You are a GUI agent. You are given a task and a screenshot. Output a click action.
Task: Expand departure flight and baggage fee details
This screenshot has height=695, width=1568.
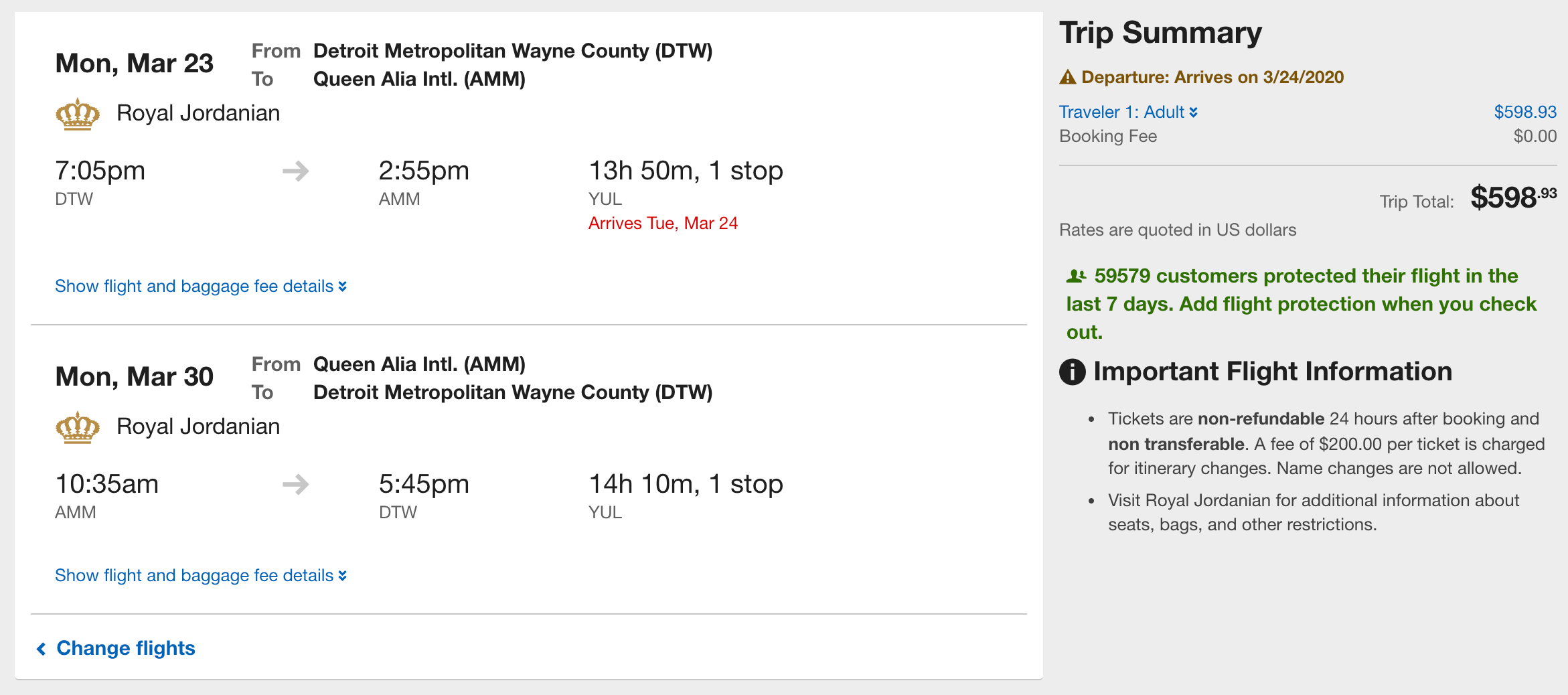click(201, 287)
